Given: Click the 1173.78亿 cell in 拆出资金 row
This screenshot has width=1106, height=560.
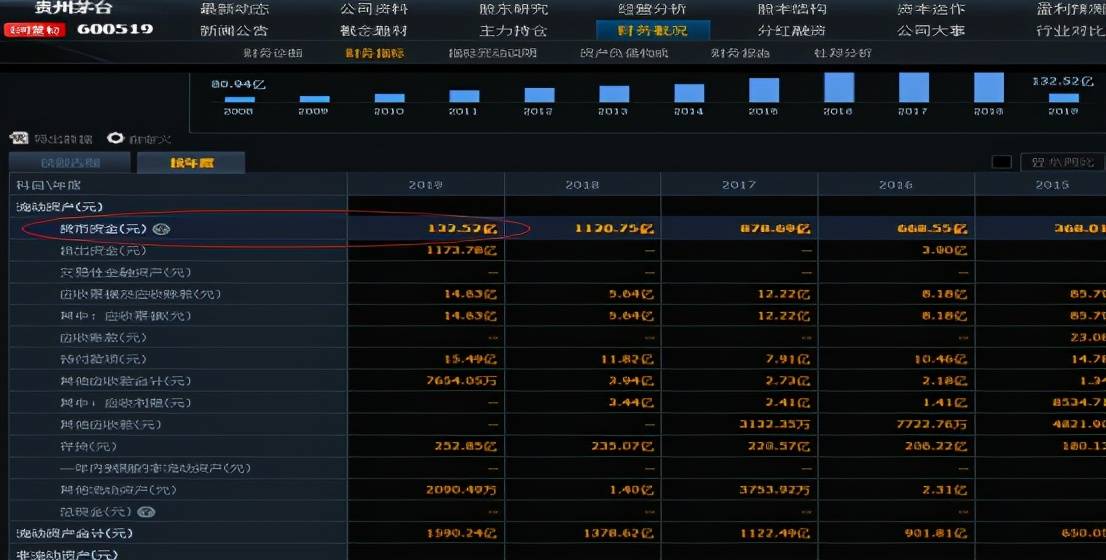Looking at the screenshot, I should click(x=462, y=250).
